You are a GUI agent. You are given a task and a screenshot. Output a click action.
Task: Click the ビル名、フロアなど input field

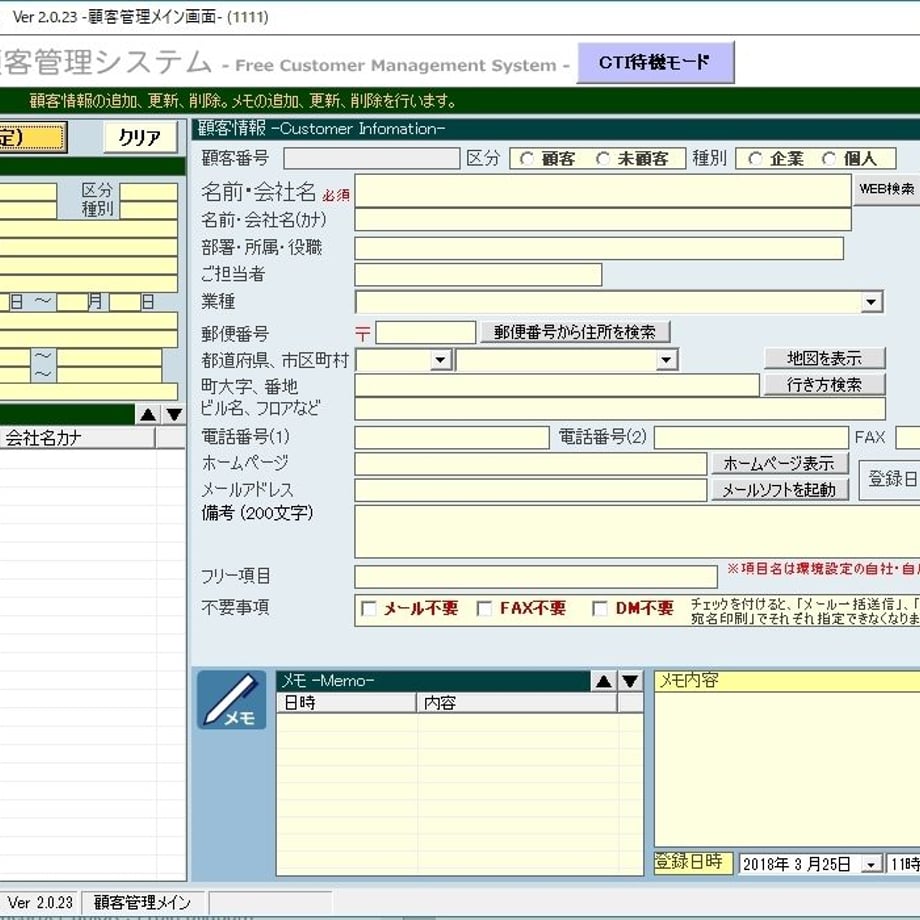pyautogui.click(x=620, y=408)
